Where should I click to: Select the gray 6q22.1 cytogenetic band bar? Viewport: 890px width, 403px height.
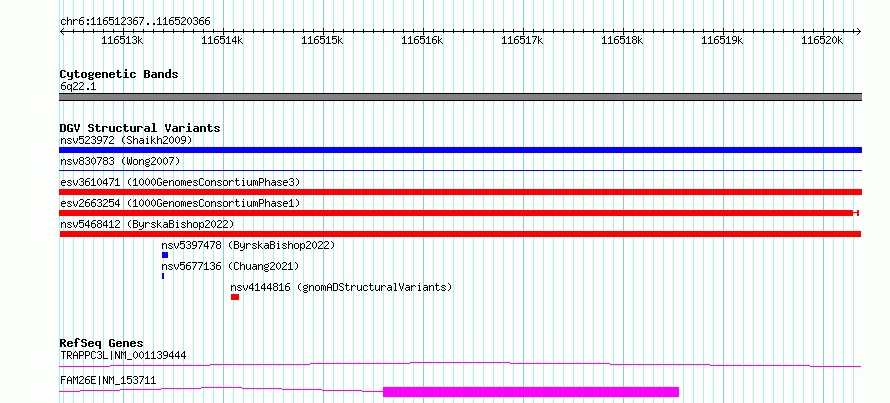tap(460, 97)
